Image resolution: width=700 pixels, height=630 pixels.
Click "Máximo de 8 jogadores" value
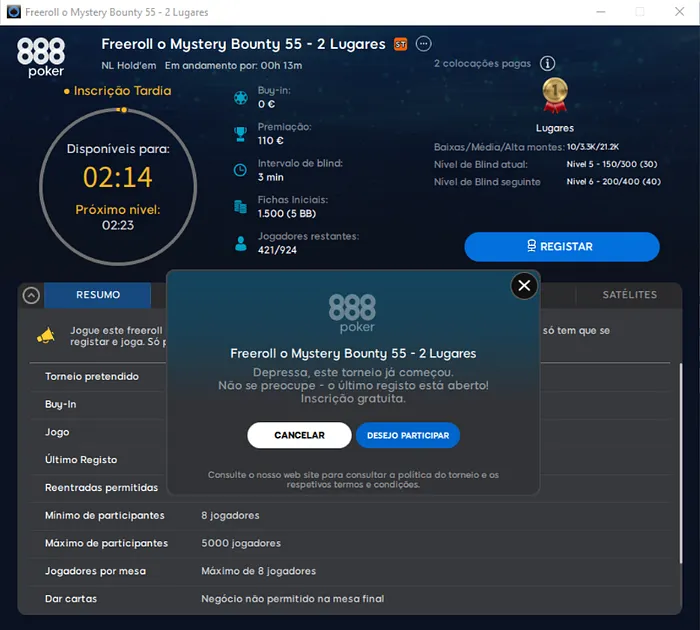point(258,571)
